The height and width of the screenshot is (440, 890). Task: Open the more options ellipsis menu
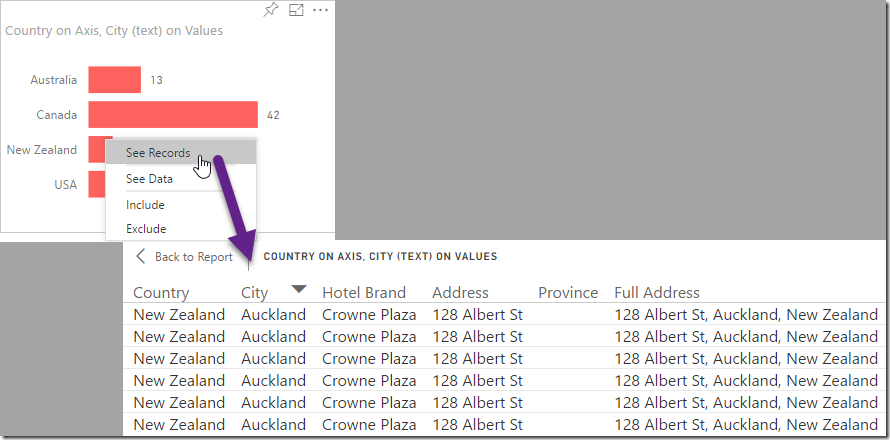tap(321, 10)
